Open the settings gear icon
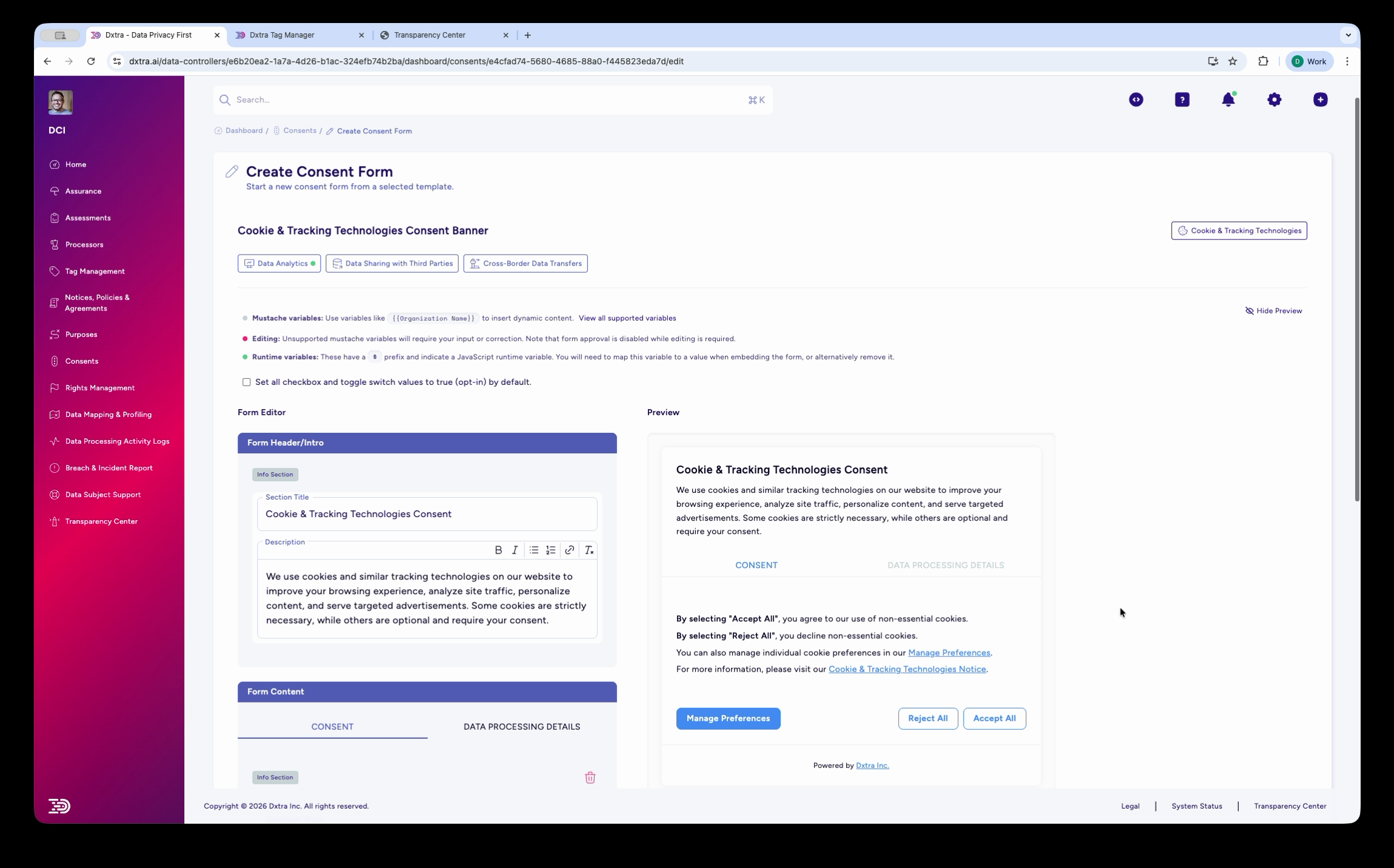The image size is (1394, 868). (x=1274, y=99)
